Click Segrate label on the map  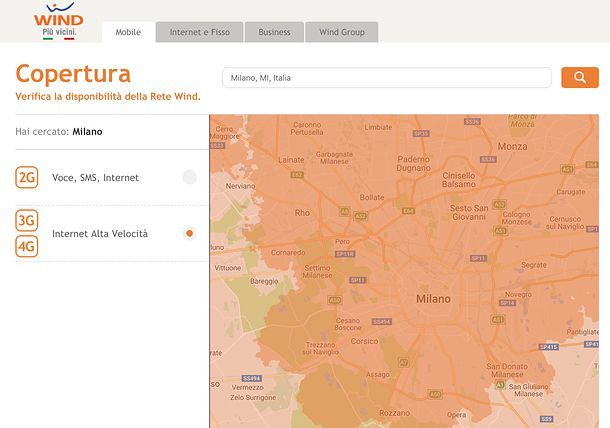click(534, 265)
